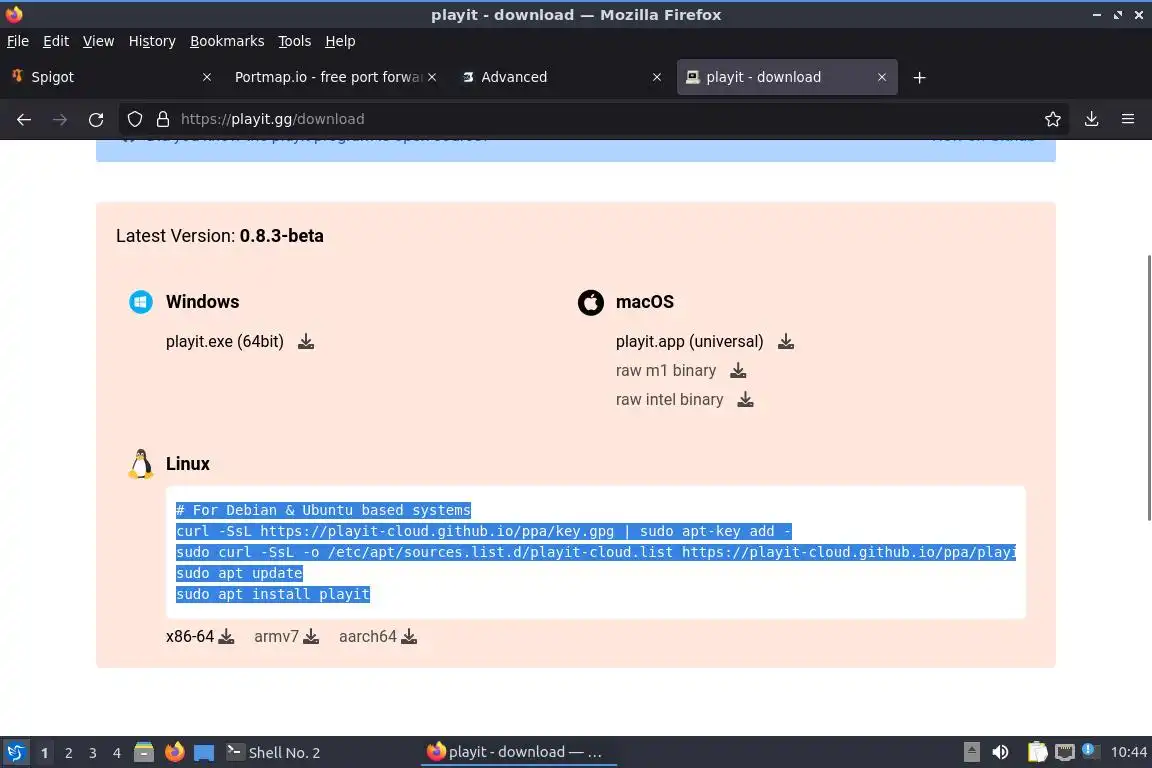The image size is (1152, 768).
Task: Click download icon next to playit.app (universal)
Action: pyautogui.click(x=785, y=342)
